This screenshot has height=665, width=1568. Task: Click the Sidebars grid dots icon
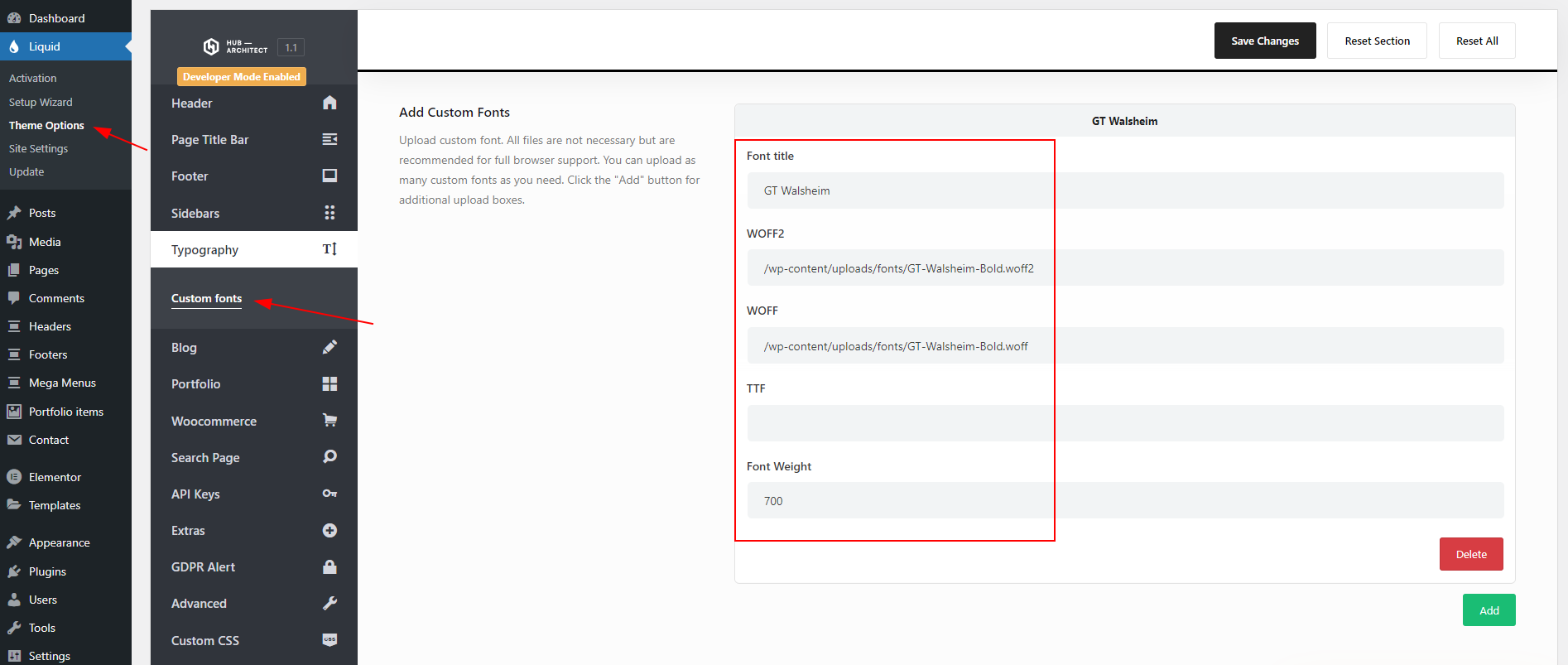pos(329,213)
